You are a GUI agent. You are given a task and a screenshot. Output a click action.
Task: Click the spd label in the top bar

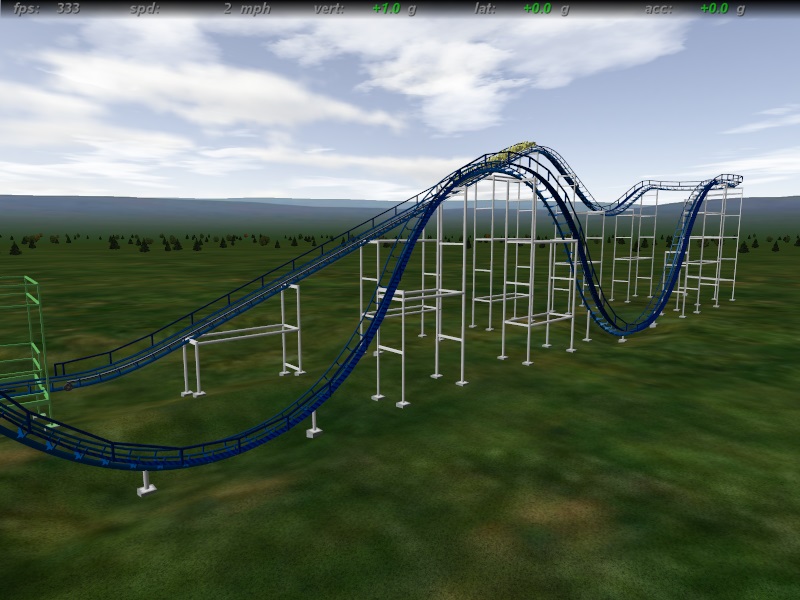point(144,8)
